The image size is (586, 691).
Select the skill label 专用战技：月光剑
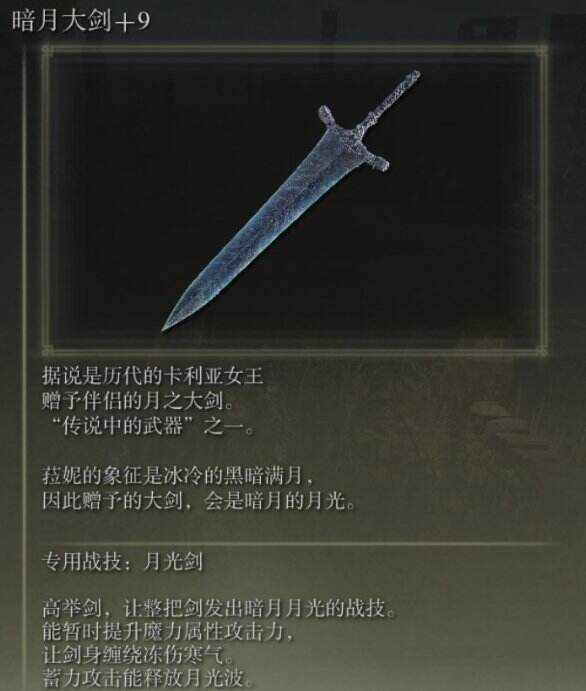pyautogui.click(x=122, y=562)
